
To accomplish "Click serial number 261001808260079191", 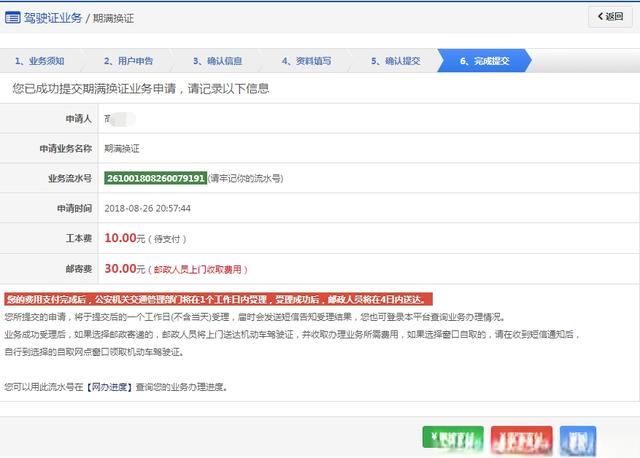I will 156,178.
